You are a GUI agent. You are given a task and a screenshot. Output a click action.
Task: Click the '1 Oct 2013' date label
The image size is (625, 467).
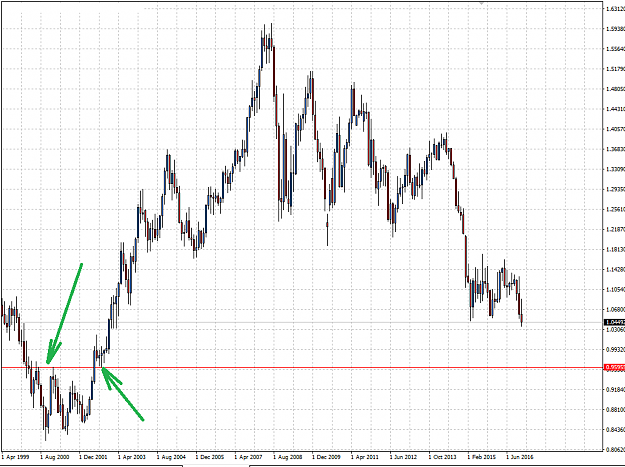442,457
